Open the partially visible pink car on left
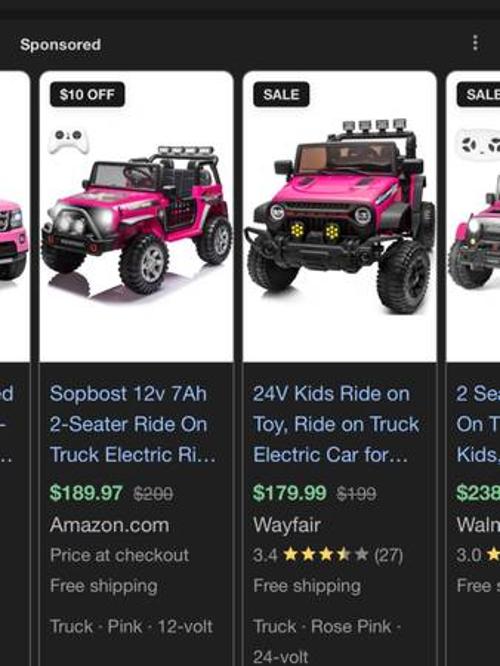The image size is (500, 666). click(x=14, y=217)
